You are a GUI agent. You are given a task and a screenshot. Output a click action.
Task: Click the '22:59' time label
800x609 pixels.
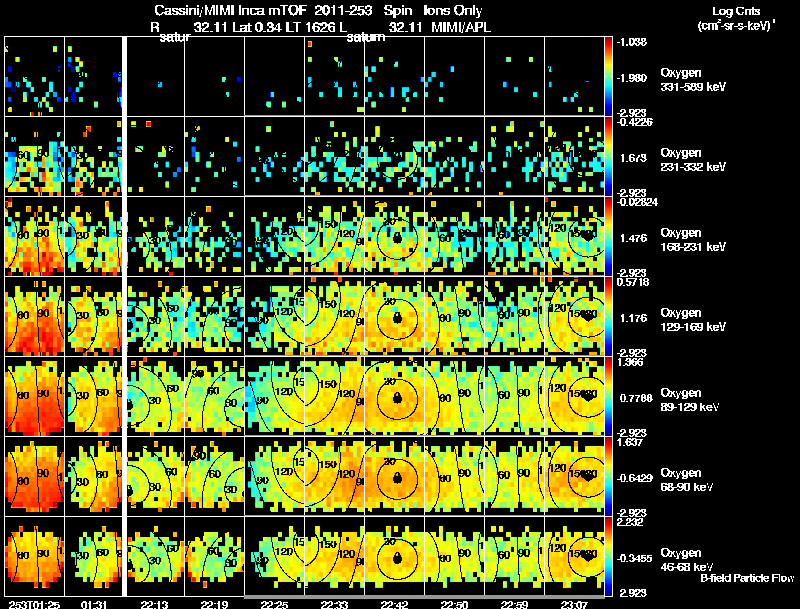514,604
